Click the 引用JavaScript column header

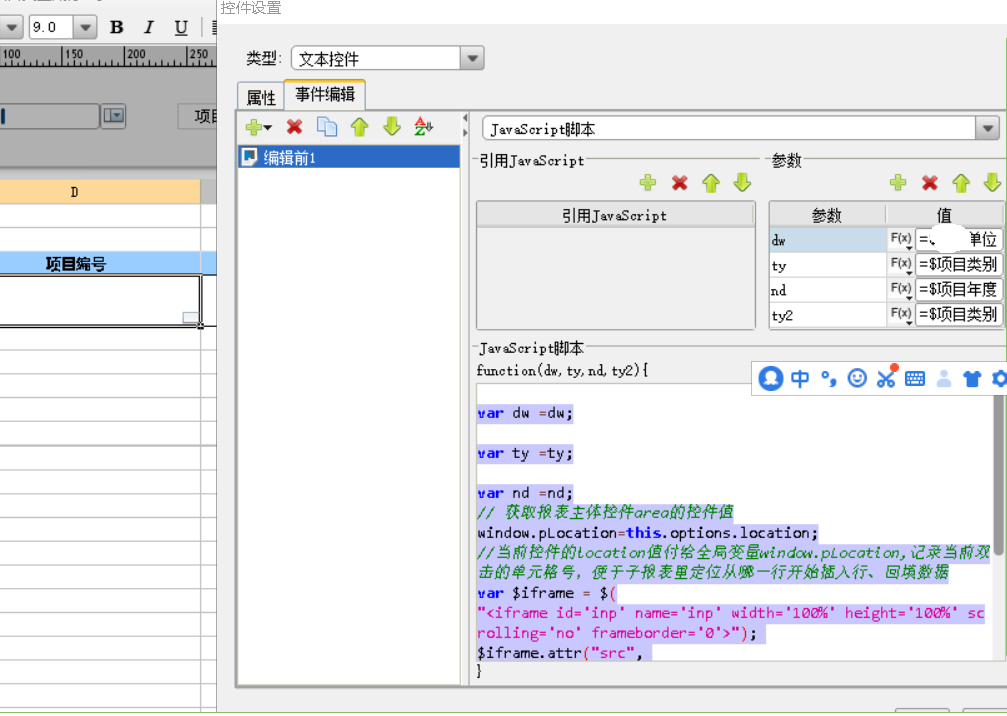tap(615, 215)
